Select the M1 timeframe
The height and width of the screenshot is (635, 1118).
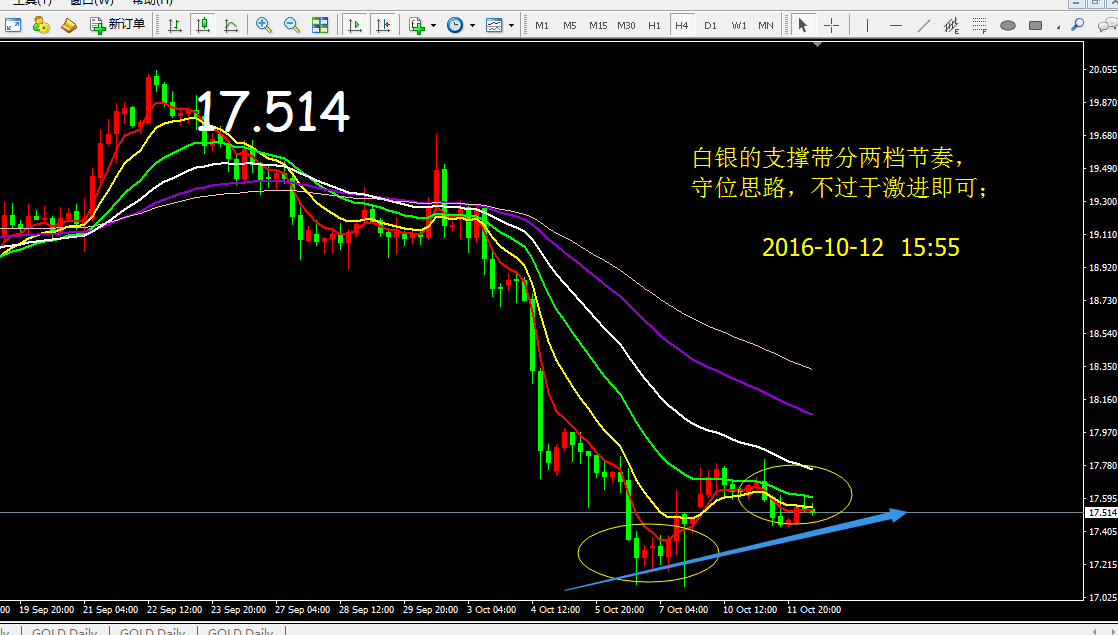(542, 26)
